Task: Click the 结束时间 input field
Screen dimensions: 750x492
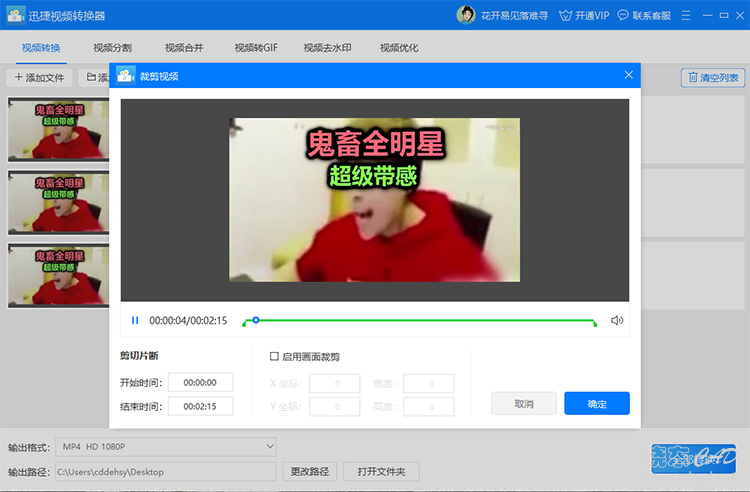Action: (x=200, y=406)
